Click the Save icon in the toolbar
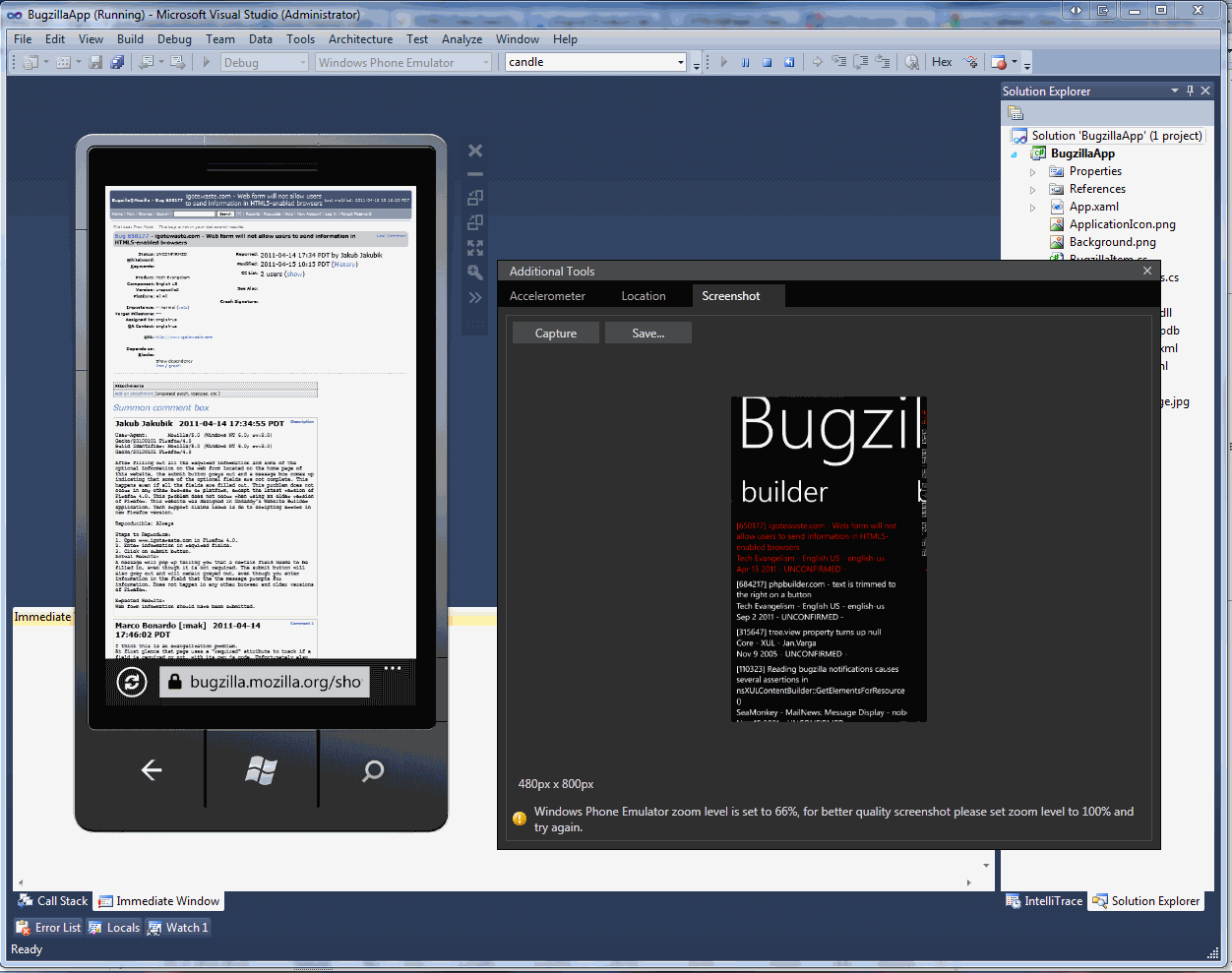1232x973 pixels. point(95,62)
